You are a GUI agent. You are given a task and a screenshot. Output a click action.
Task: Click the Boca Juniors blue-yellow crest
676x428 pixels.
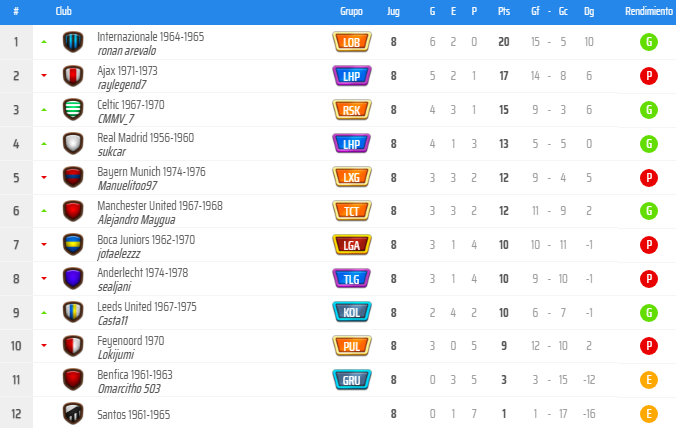[x=73, y=244]
